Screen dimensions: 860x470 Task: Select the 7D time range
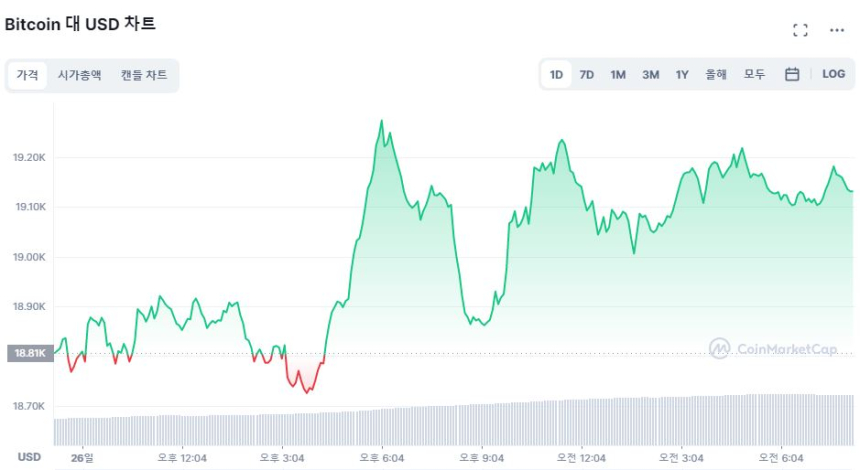coord(587,74)
